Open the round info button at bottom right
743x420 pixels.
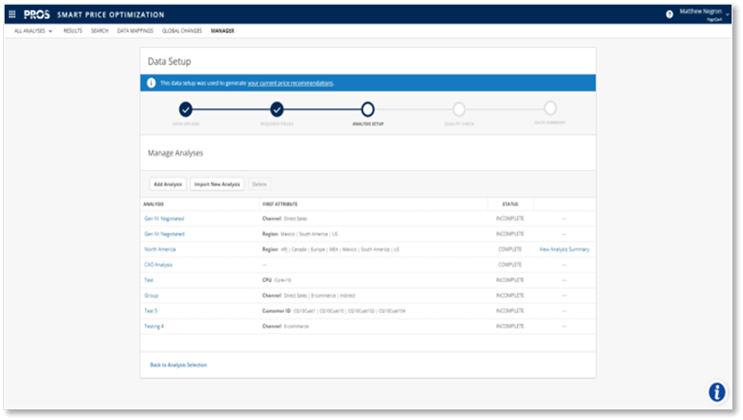tap(717, 392)
